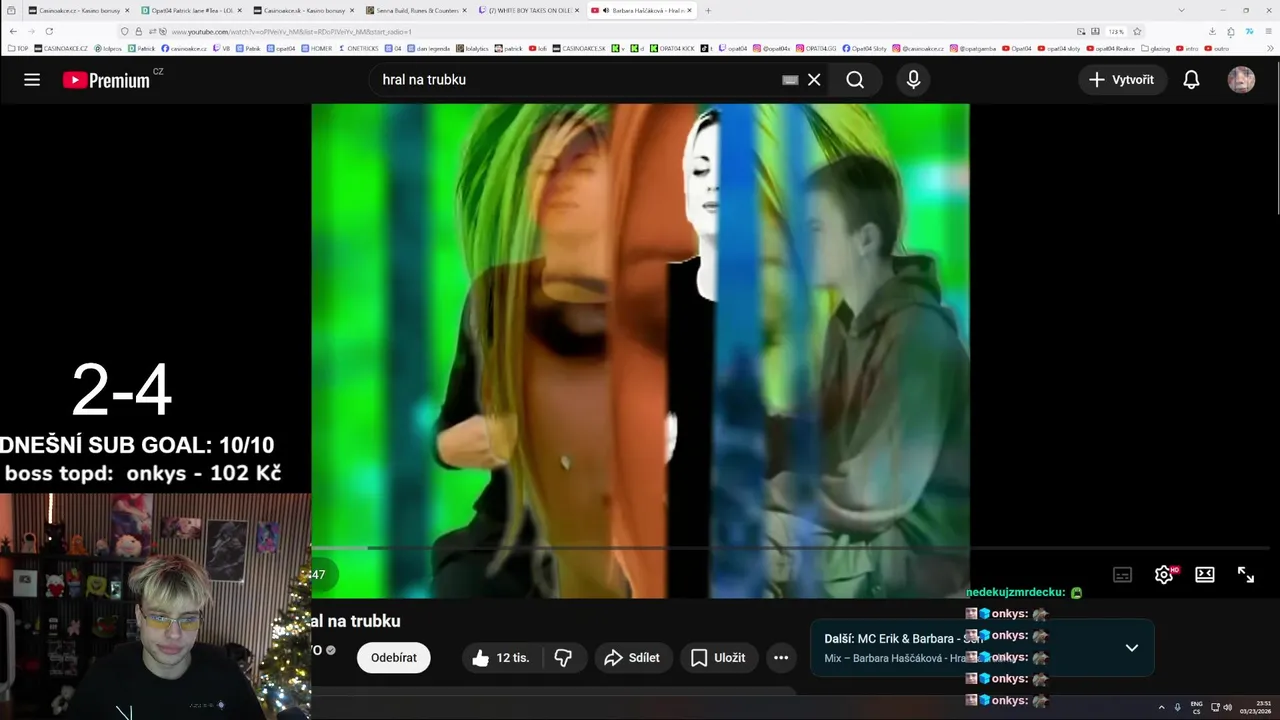The width and height of the screenshot is (1280, 720).
Task: Subscribe with the Odebírat button
Action: click(x=394, y=658)
